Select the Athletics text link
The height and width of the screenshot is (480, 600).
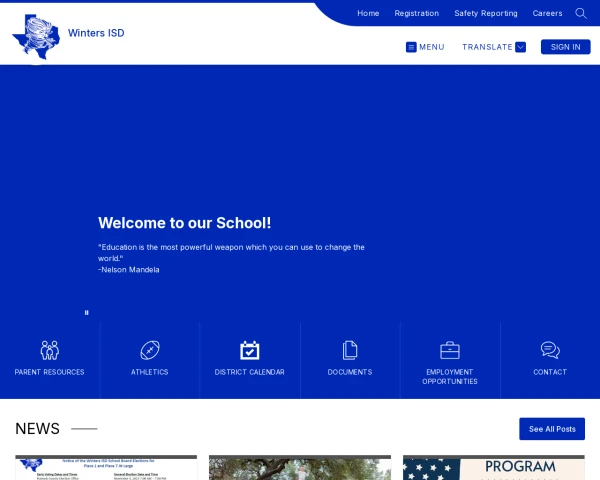tap(150, 372)
